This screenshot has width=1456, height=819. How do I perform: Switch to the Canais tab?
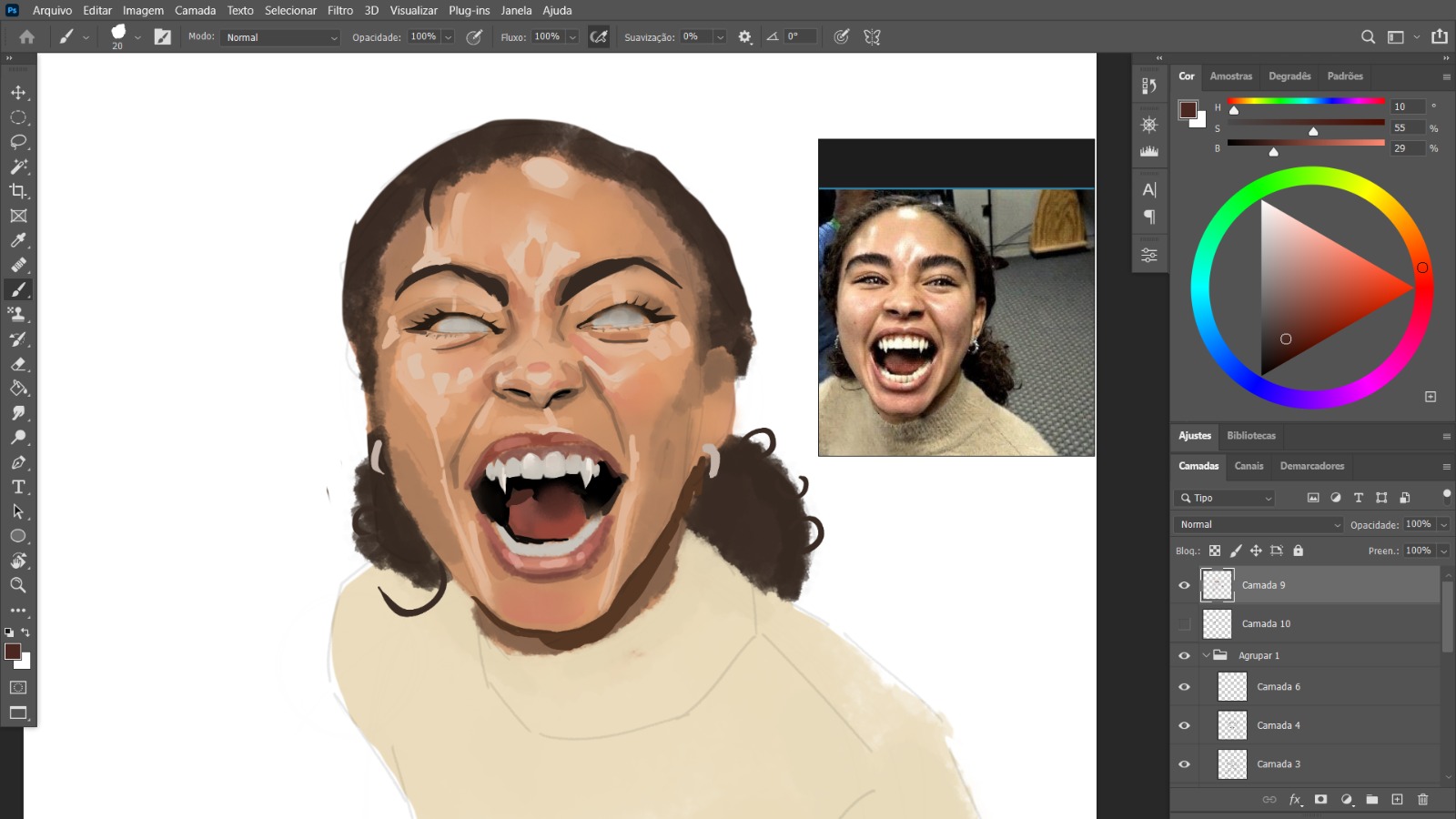tap(1249, 466)
